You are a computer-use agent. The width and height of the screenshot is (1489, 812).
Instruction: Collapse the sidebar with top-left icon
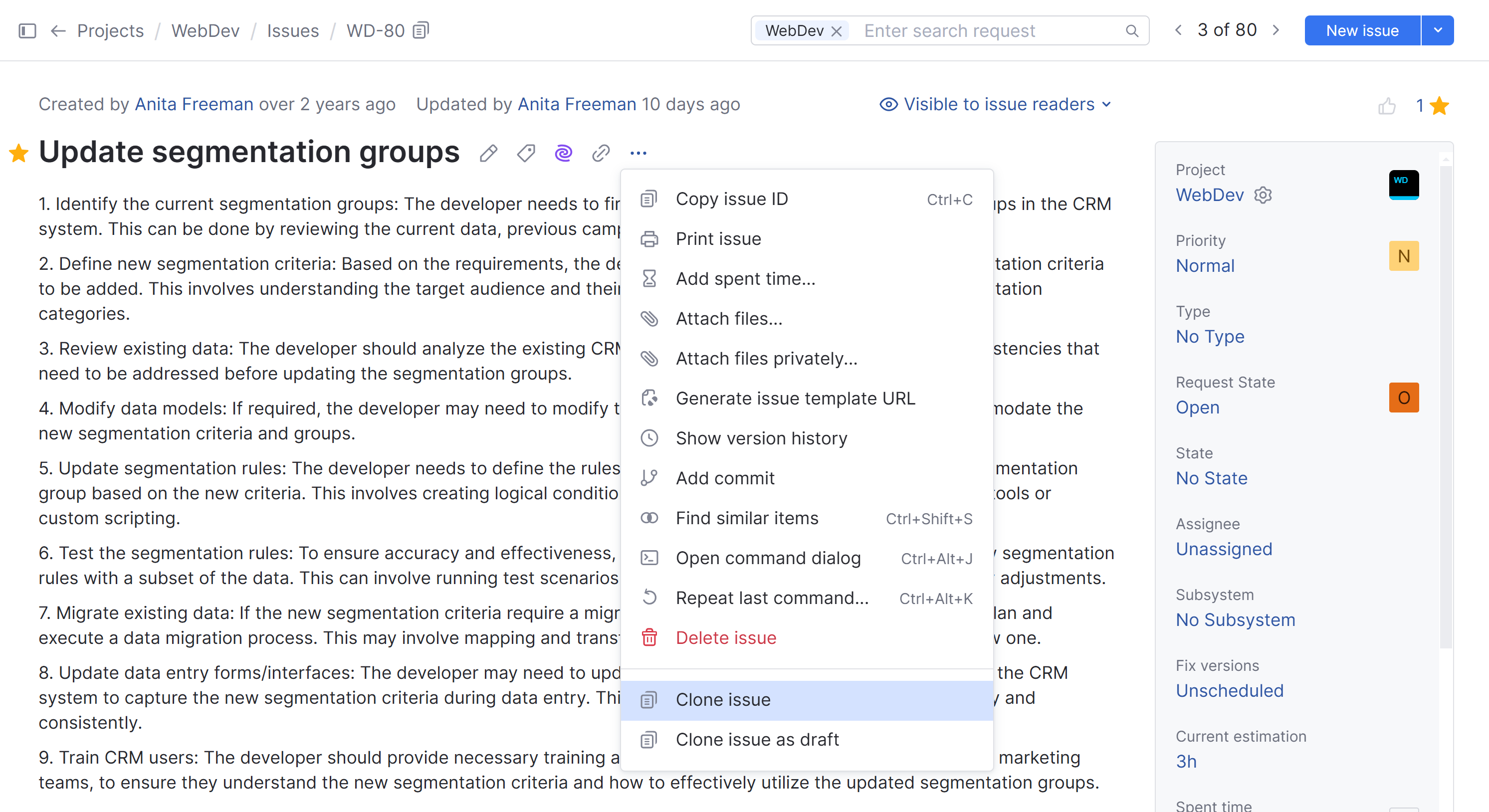click(26, 30)
